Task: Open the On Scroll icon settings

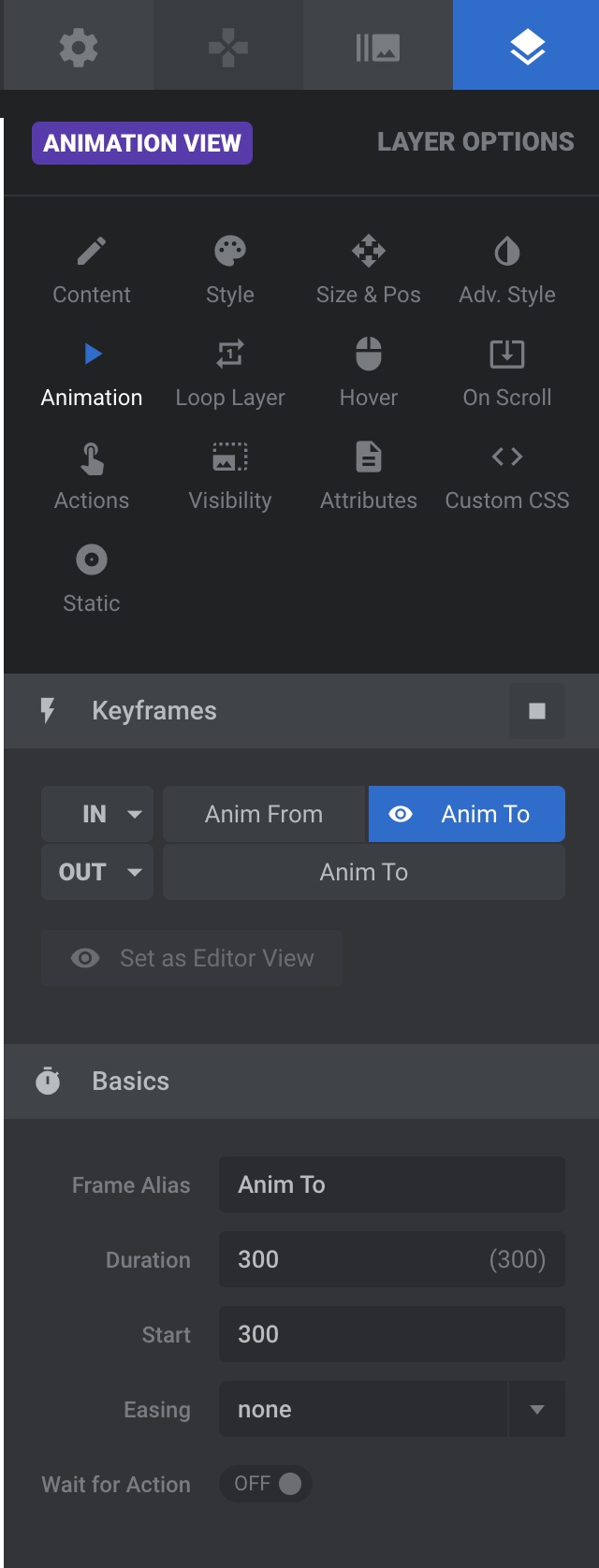Action: click(x=507, y=354)
